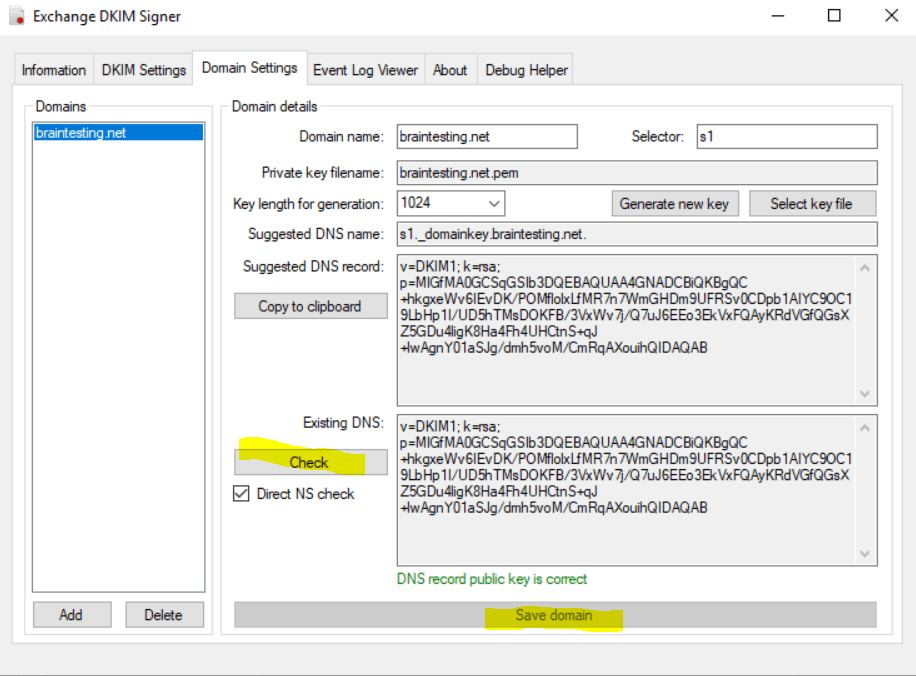Click the Selector input field
The height and width of the screenshot is (676, 916).
[787, 137]
